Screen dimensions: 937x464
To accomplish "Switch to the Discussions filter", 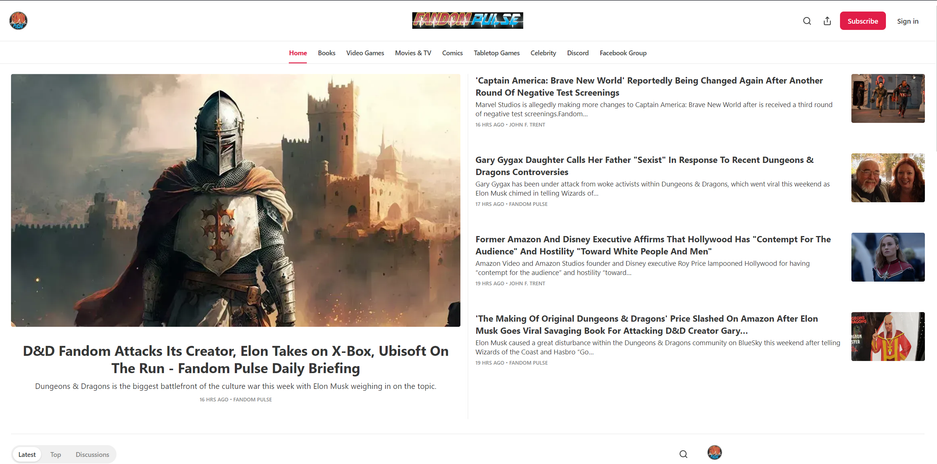I will [92, 454].
